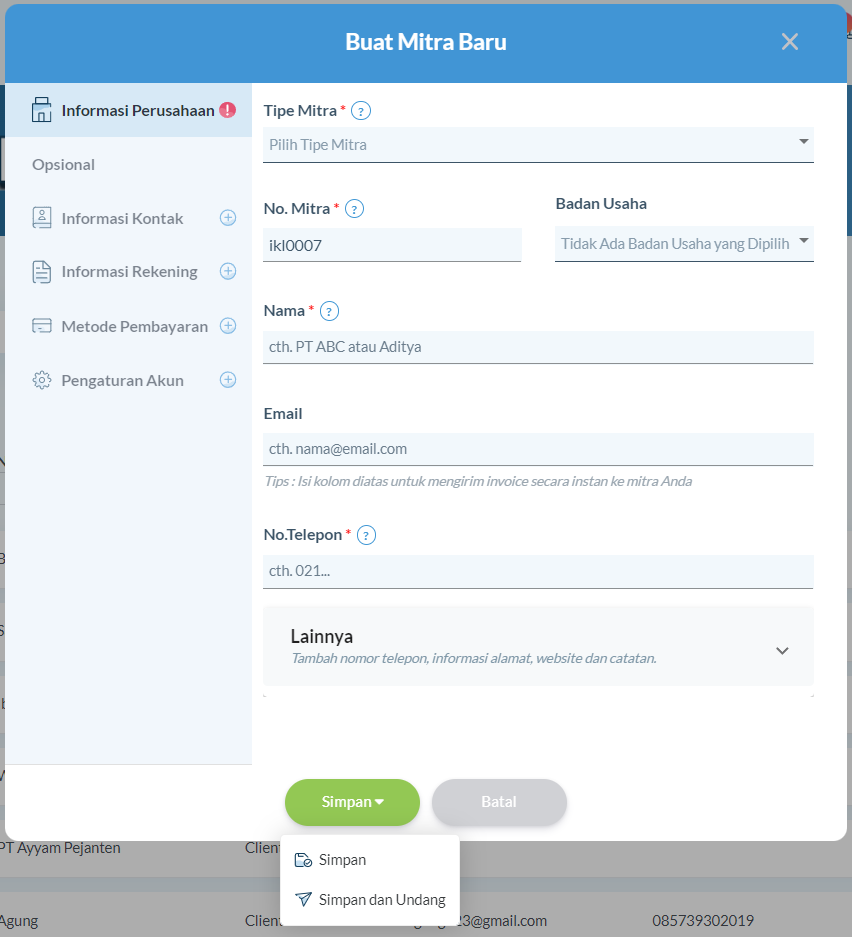Viewport: 852px width, 937px height.
Task: Click plus icon next to Metode Pembayaran
Action: click(x=228, y=326)
